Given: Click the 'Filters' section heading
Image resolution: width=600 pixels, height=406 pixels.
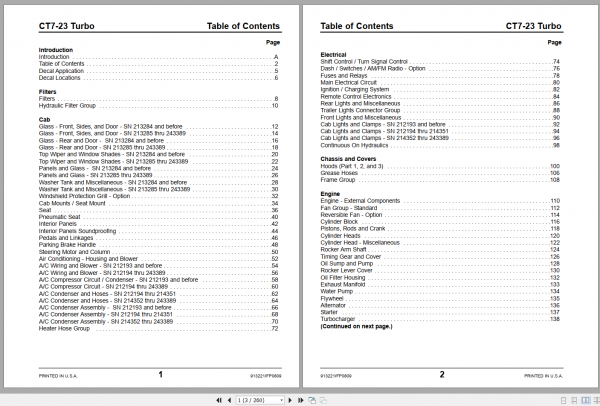Looking at the screenshot, I should tap(47, 92).
